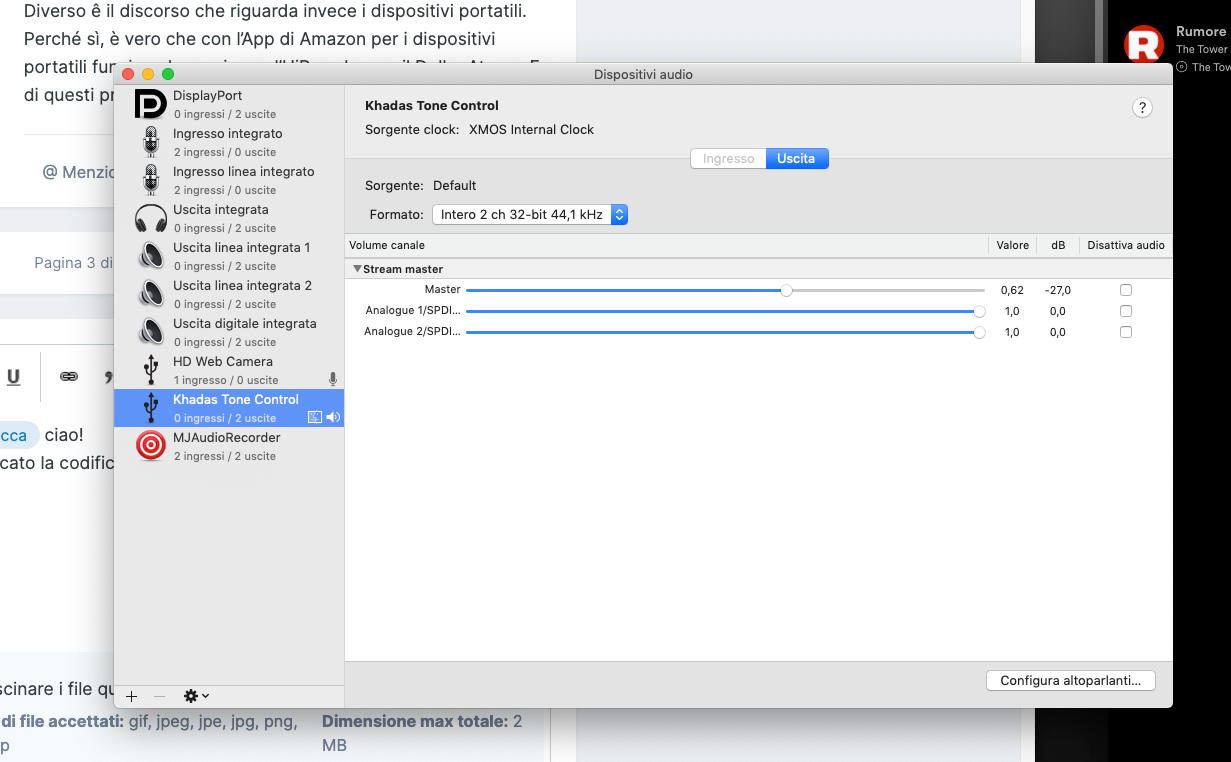Mute the Analogue 1/SPDI channel
Image resolution: width=1231 pixels, height=762 pixels.
[1126, 311]
